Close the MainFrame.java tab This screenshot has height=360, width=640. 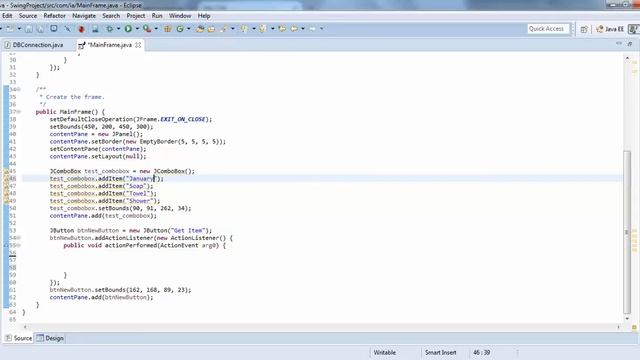point(138,45)
